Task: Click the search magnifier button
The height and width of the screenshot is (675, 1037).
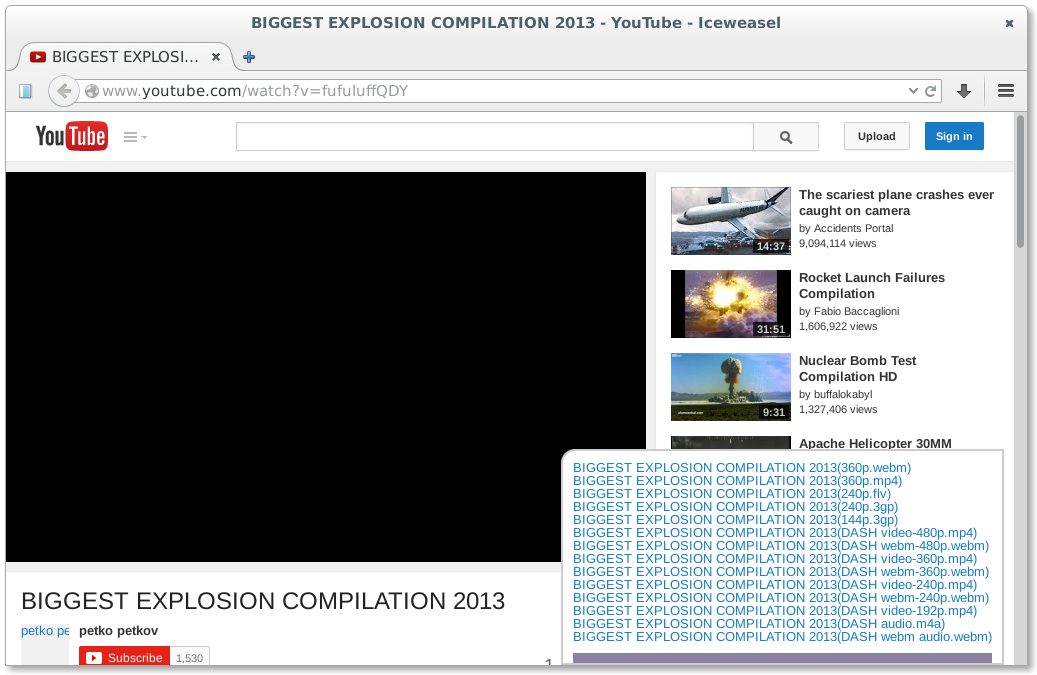Action: [786, 137]
